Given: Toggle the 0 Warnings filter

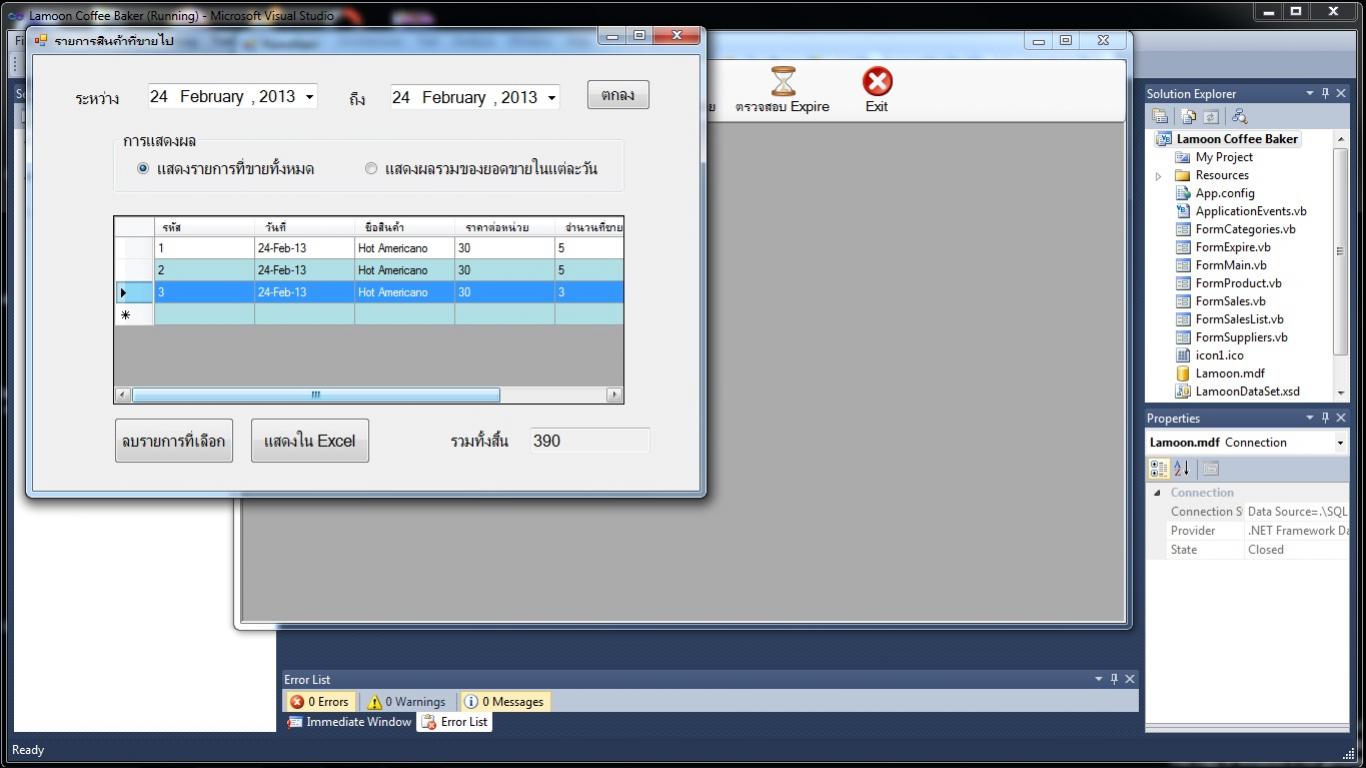Looking at the screenshot, I should (x=406, y=702).
